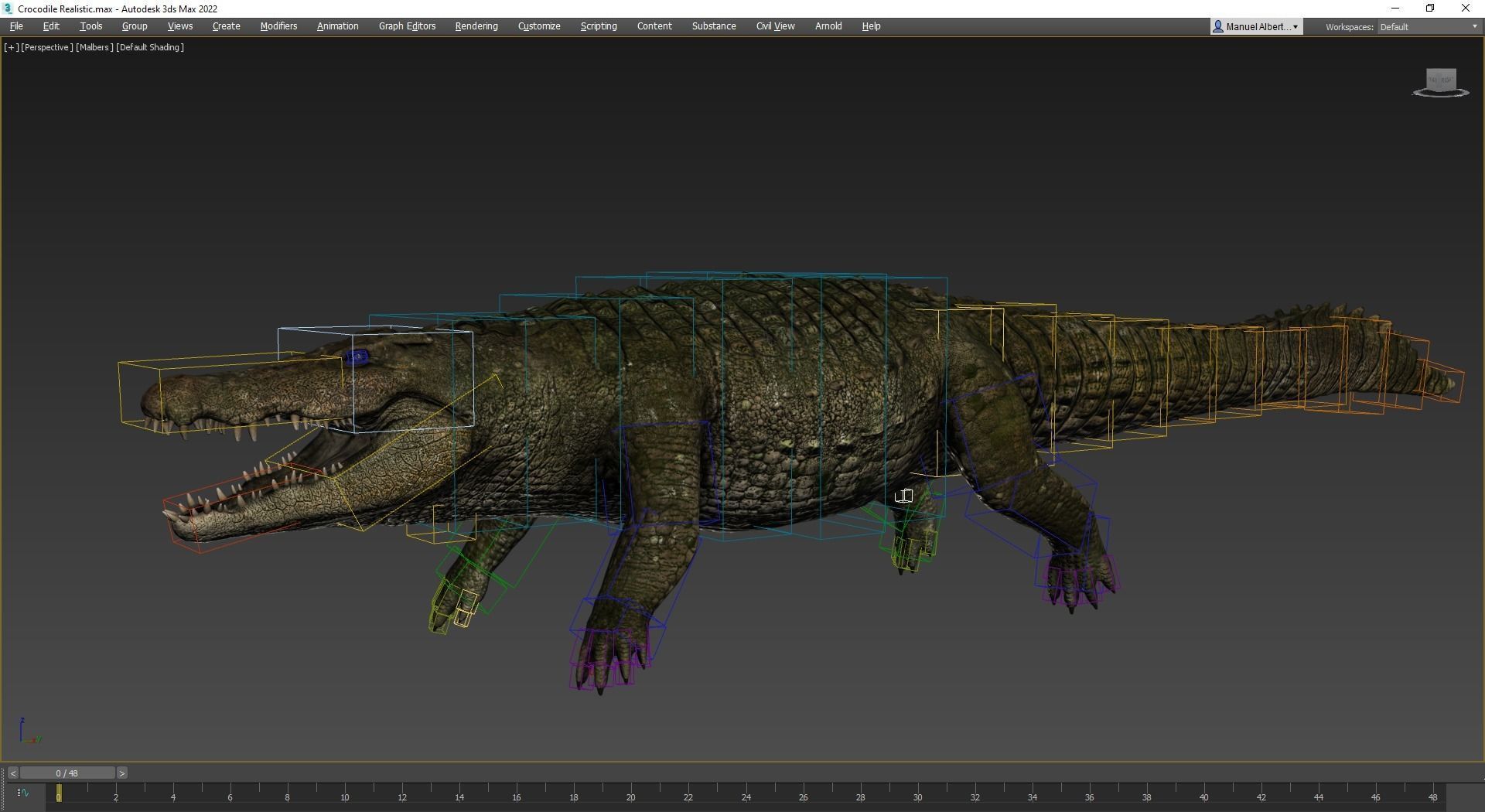Click the 3ds Max application icon in title bar

(x=8, y=9)
